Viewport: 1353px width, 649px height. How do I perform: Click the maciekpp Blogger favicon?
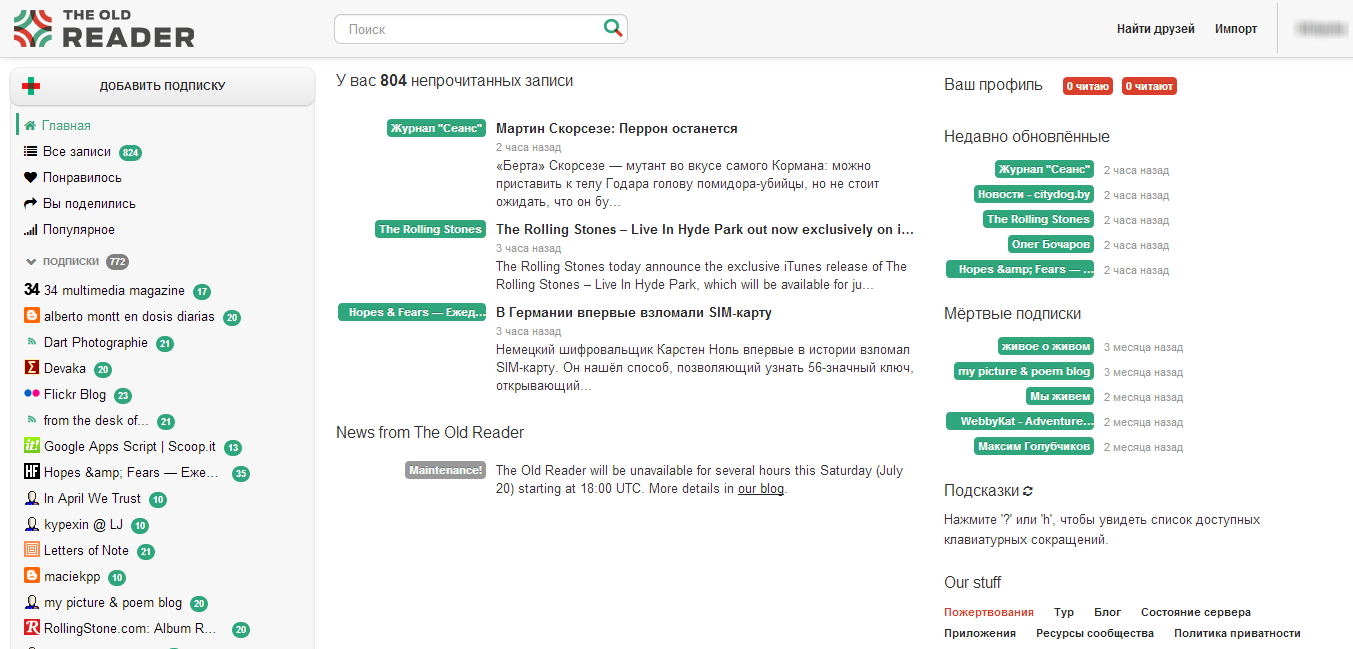[x=32, y=576]
